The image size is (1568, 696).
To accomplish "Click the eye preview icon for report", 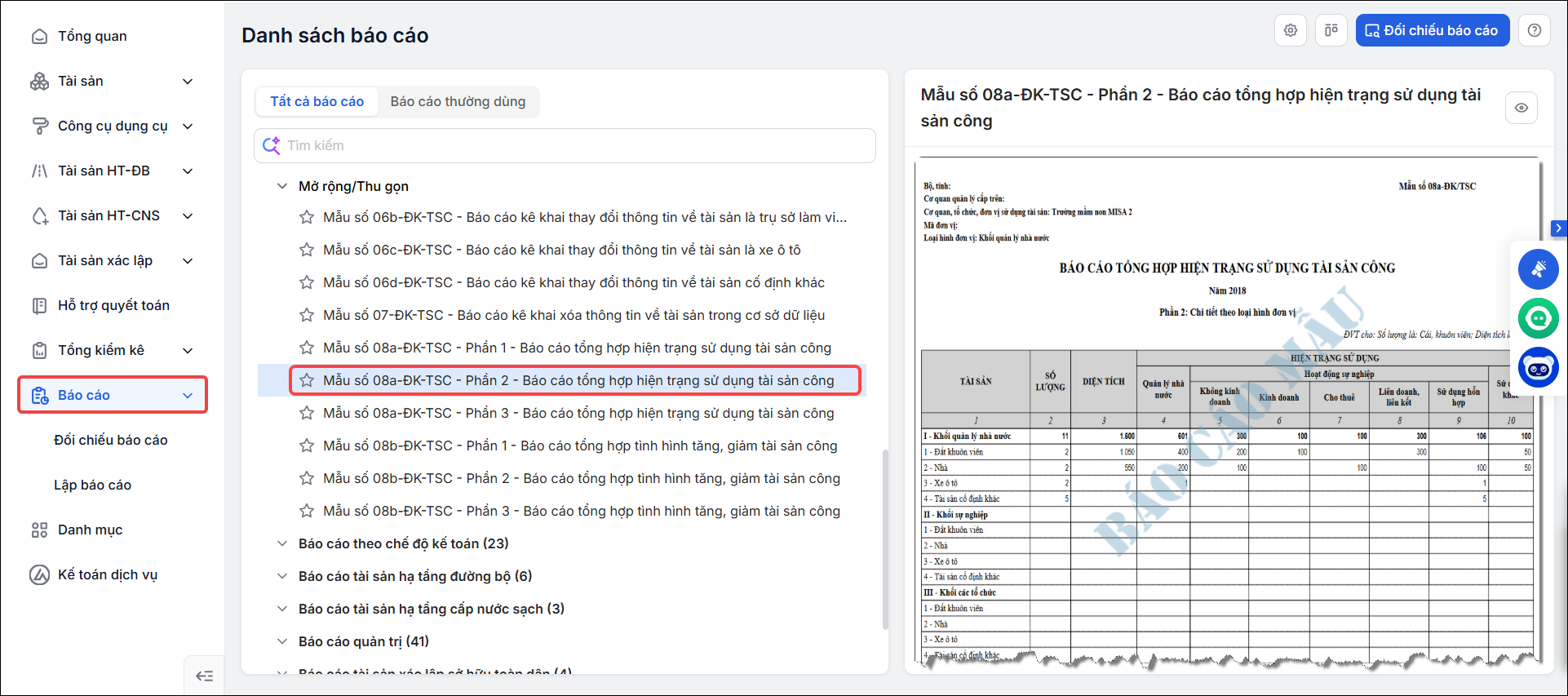I will tap(1521, 108).
